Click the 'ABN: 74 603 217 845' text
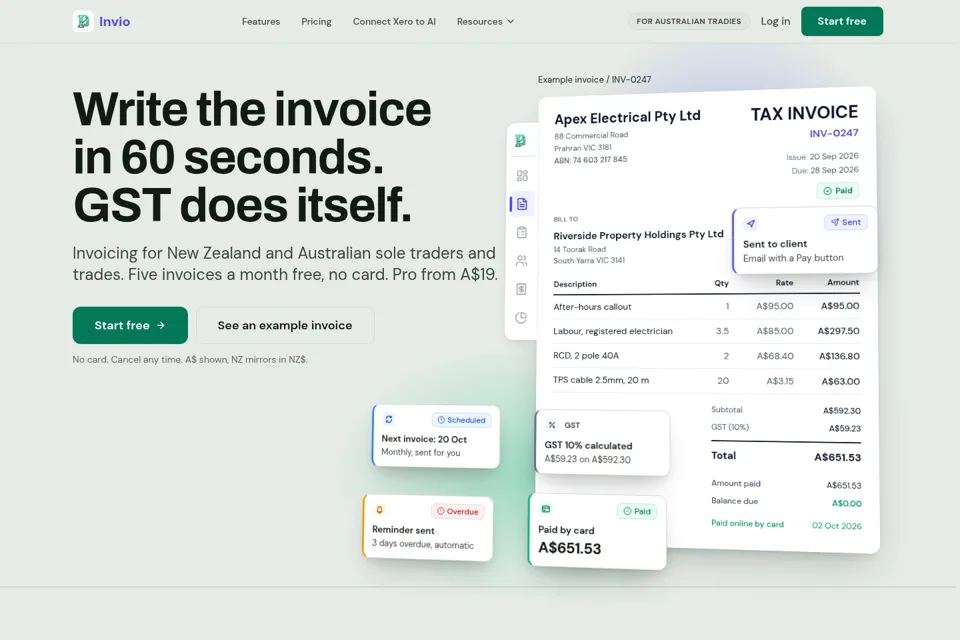 [x=590, y=160]
